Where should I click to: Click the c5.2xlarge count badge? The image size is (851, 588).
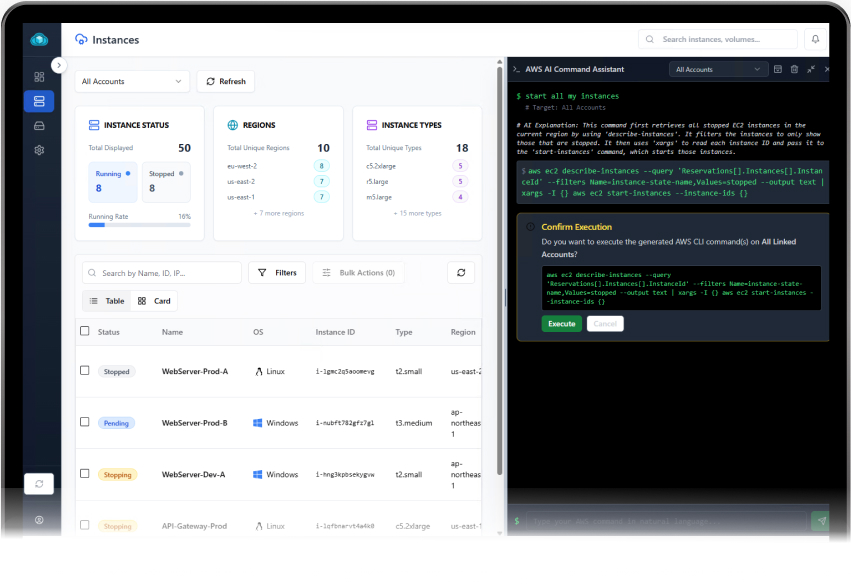pos(460,166)
